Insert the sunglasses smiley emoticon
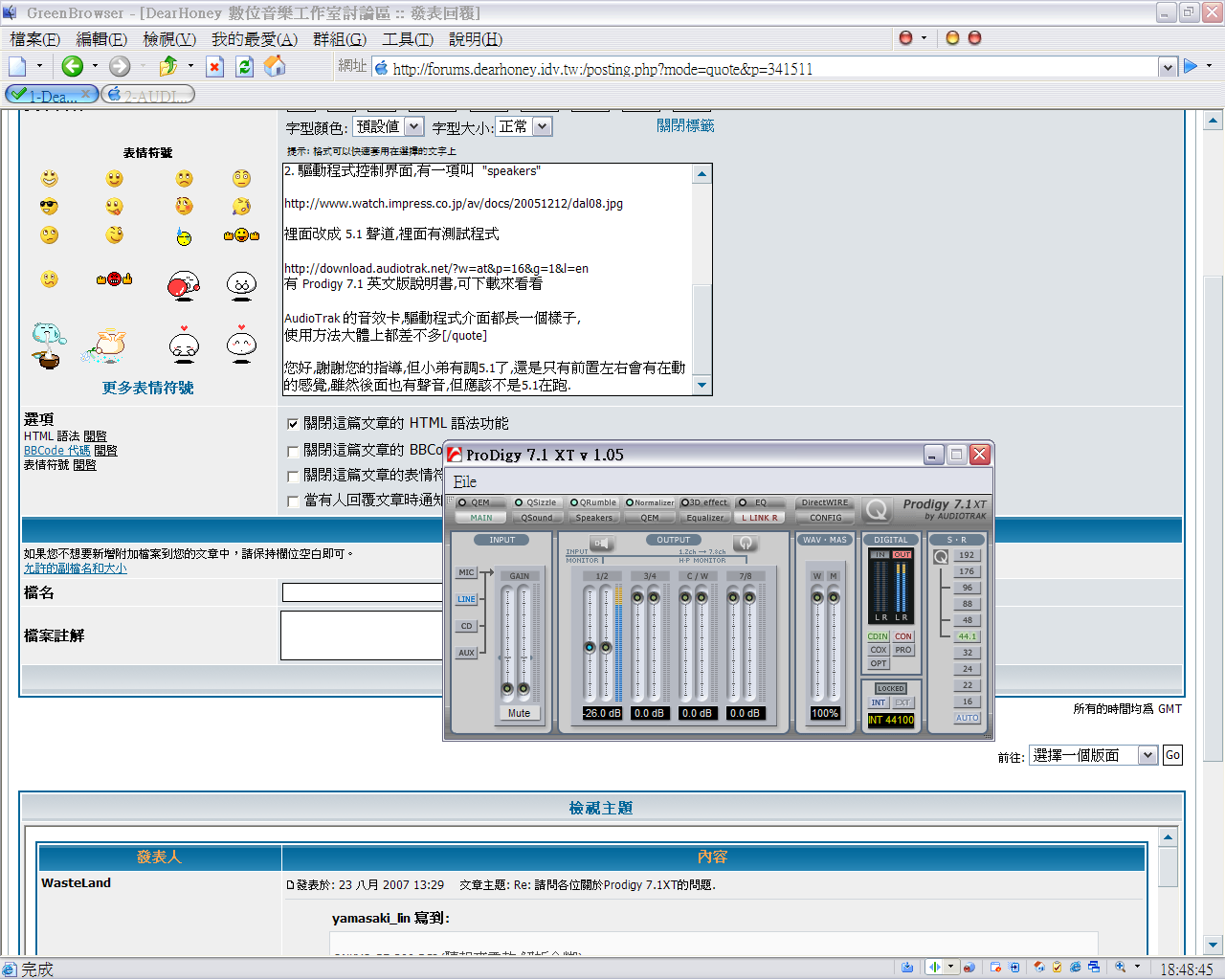1225x980 pixels. [x=49, y=206]
